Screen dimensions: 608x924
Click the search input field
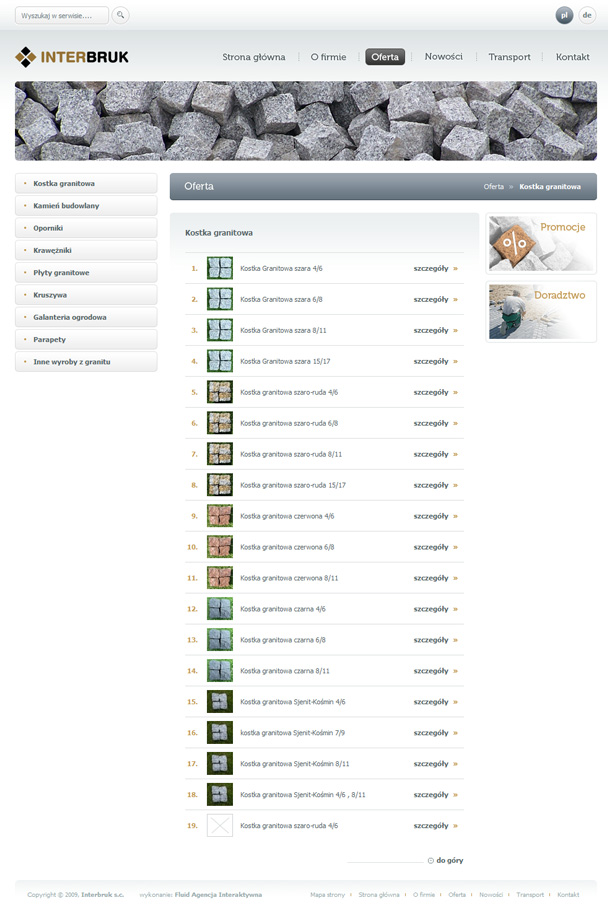tap(61, 16)
